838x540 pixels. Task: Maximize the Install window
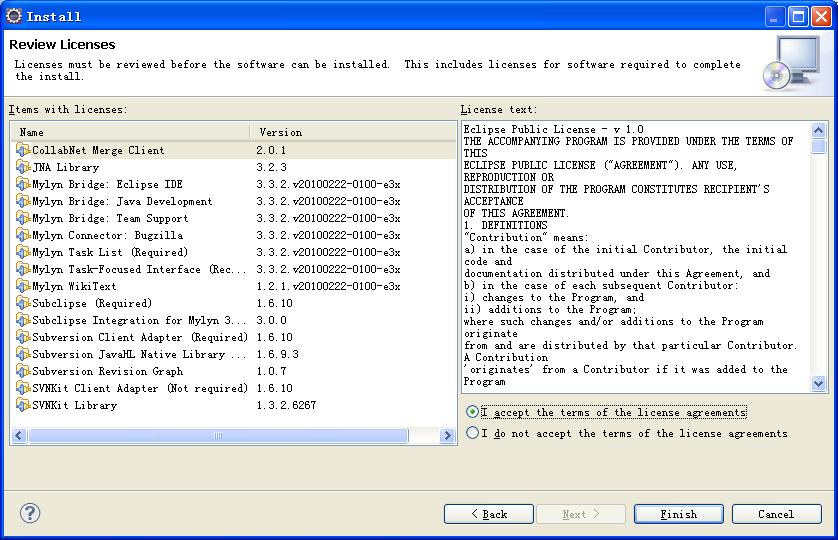(x=798, y=17)
